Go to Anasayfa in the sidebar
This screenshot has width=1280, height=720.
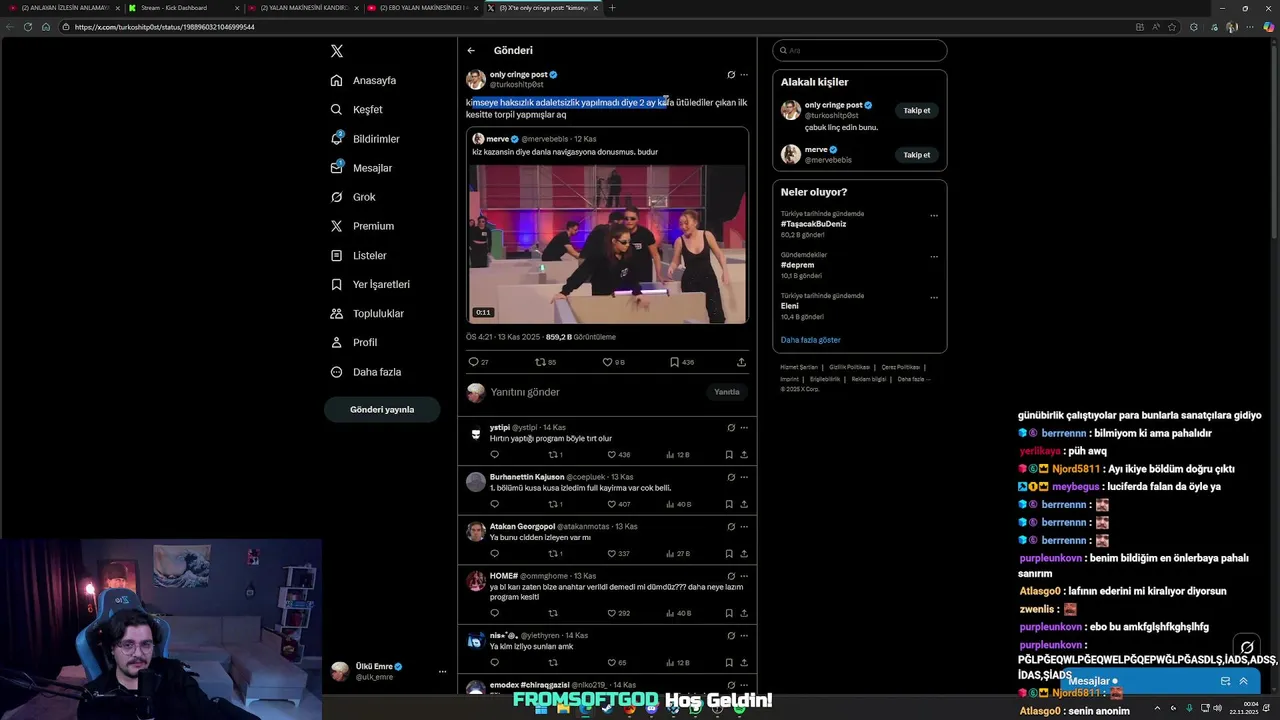(364, 80)
